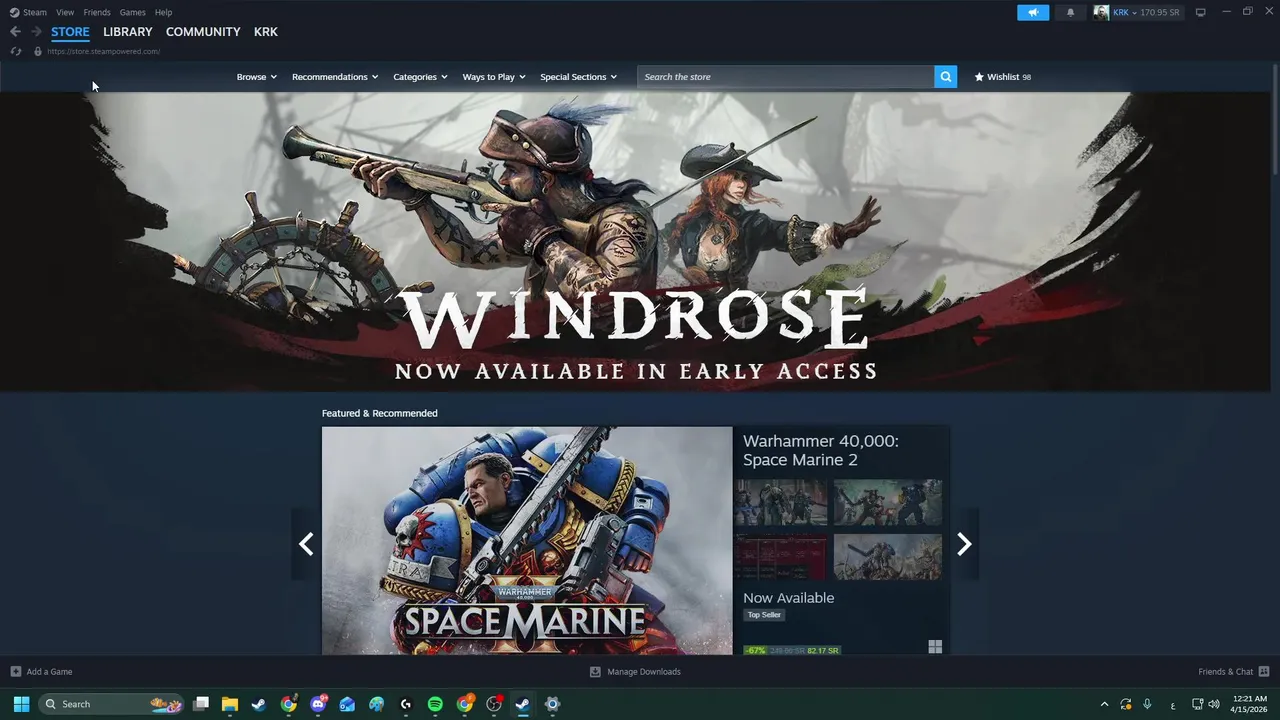Show hidden system tray icons chevron

tap(1104, 704)
